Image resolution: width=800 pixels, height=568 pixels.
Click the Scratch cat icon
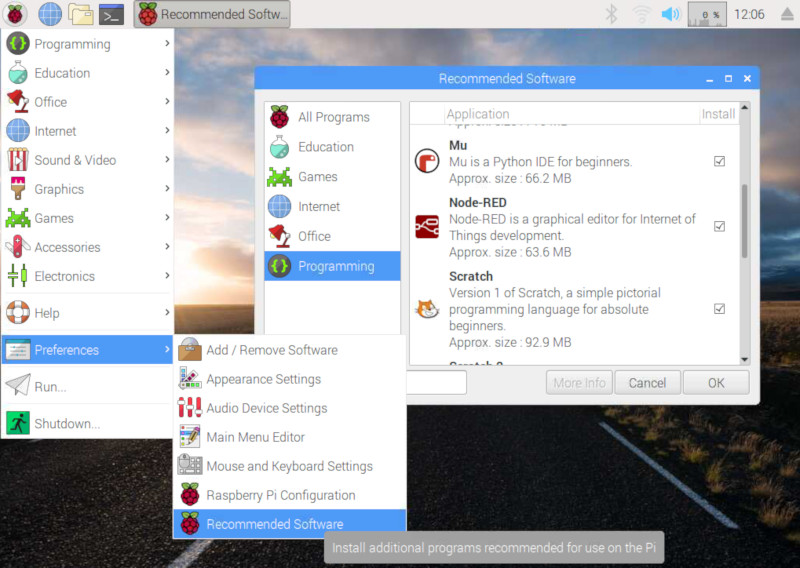click(427, 309)
